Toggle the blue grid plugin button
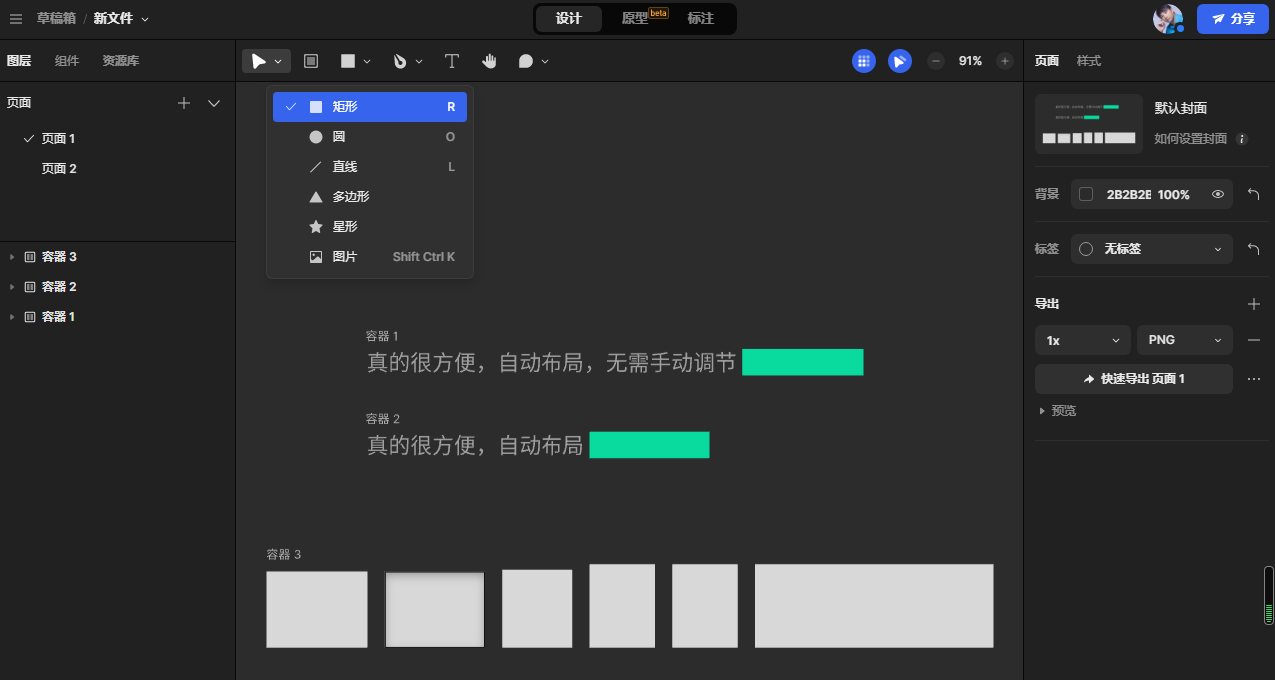 [864, 61]
